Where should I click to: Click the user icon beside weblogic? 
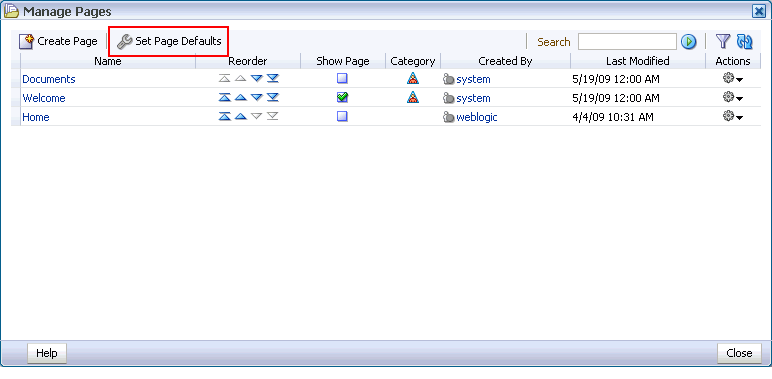(449, 117)
